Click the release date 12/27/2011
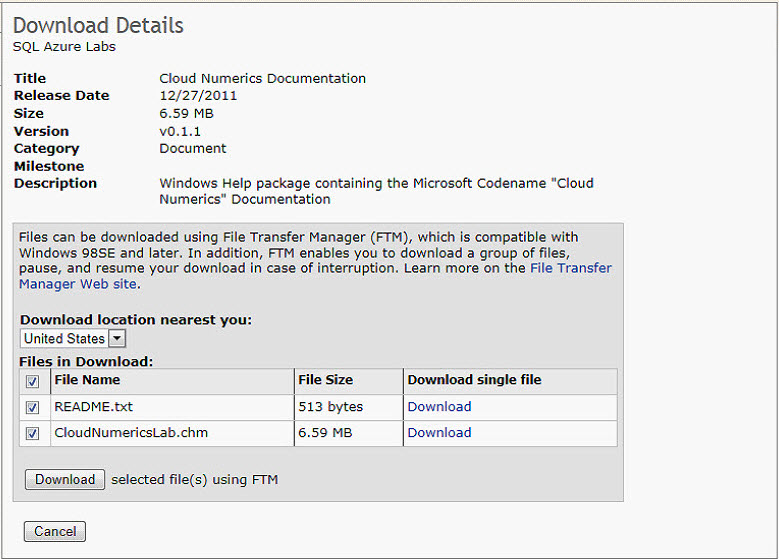 [x=198, y=95]
